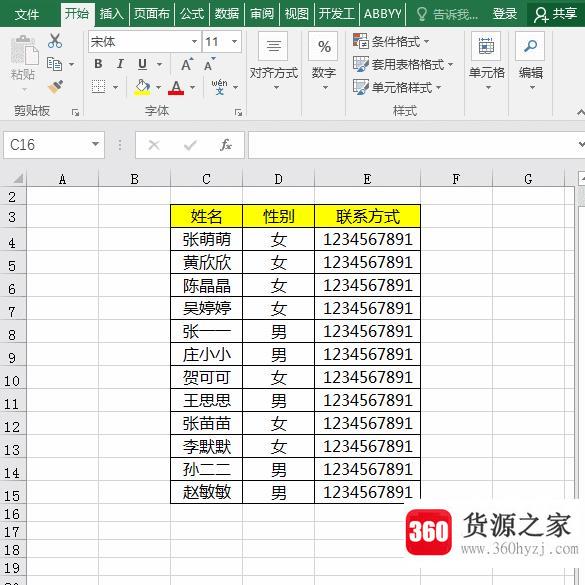Click the wén phonetic guide icon

click(219, 87)
